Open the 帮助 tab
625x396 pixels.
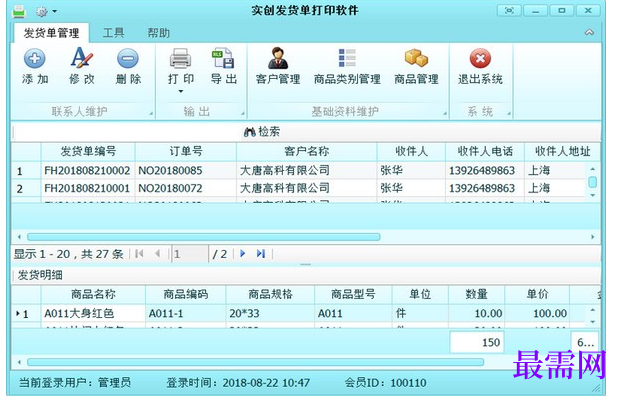pyautogui.click(x=159, y=33)
